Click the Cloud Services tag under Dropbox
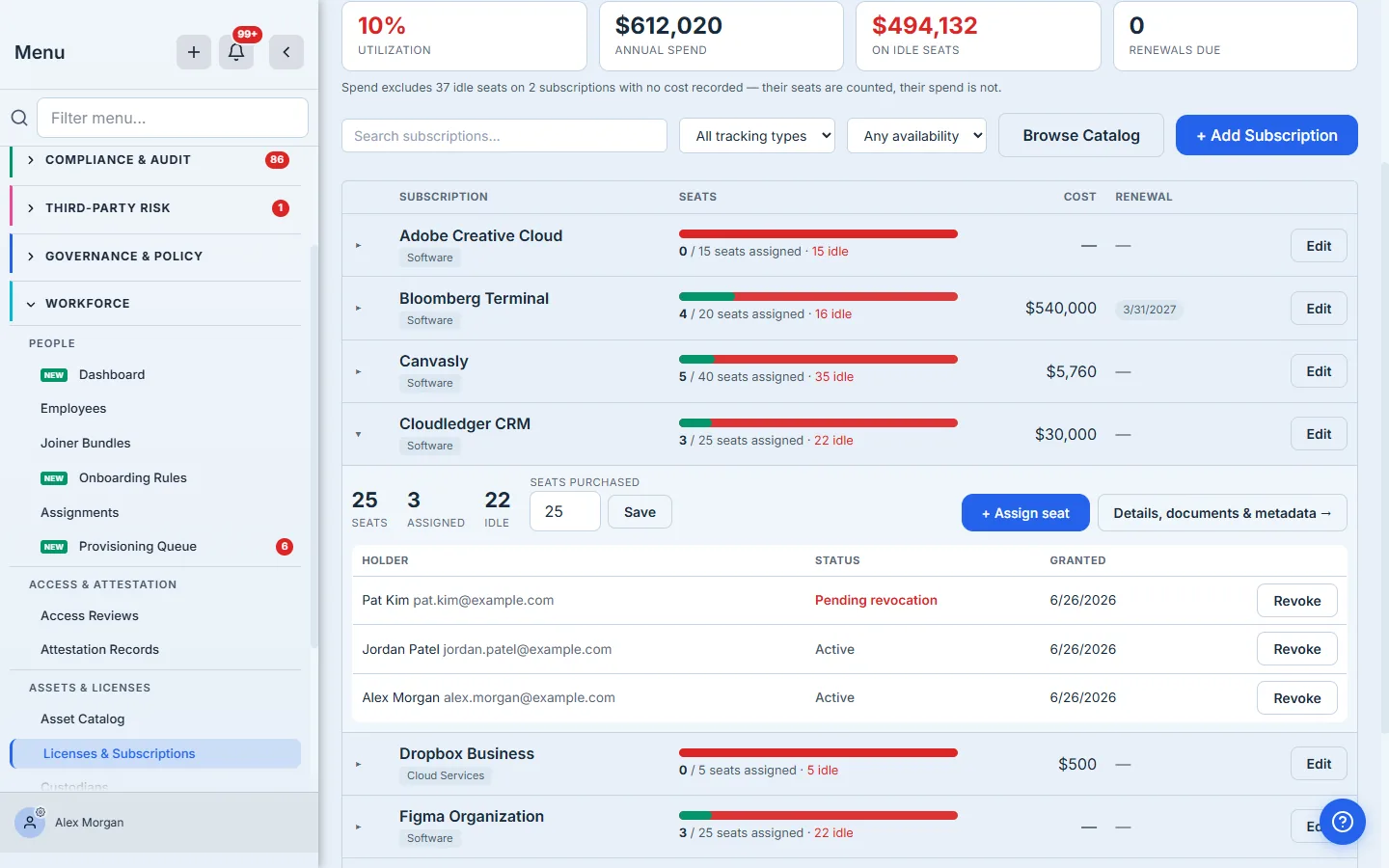Viewport: 1389px width, 868px height. pos(446,775)
